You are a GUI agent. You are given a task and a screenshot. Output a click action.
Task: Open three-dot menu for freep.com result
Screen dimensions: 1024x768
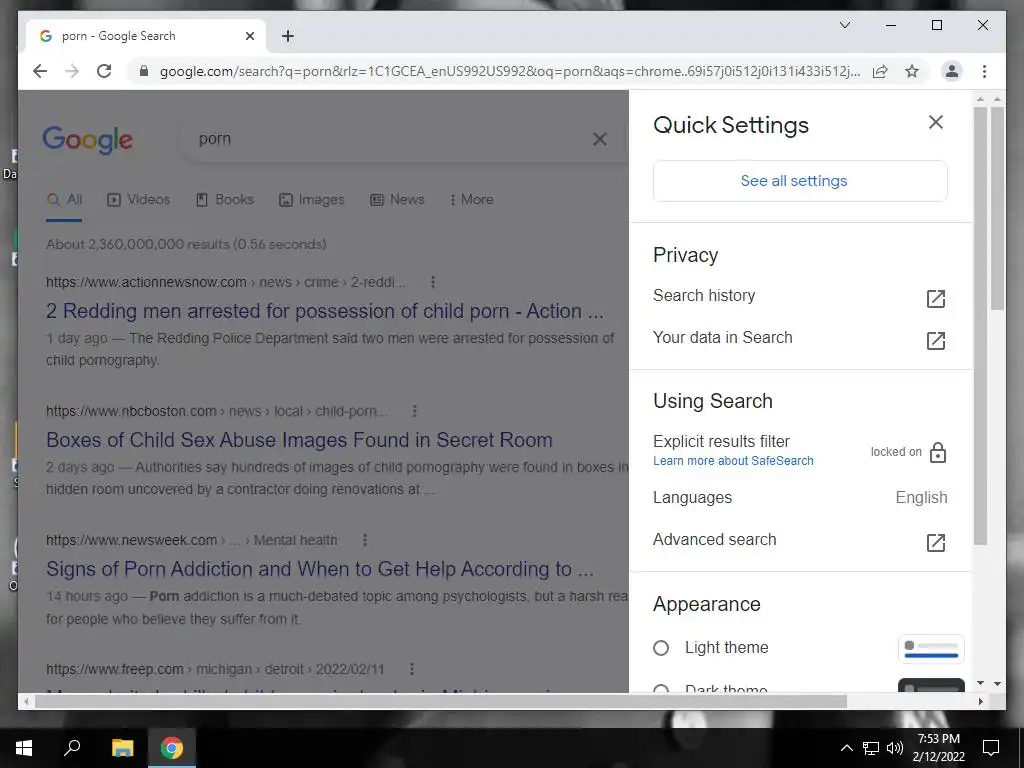[x=411, y=669]
